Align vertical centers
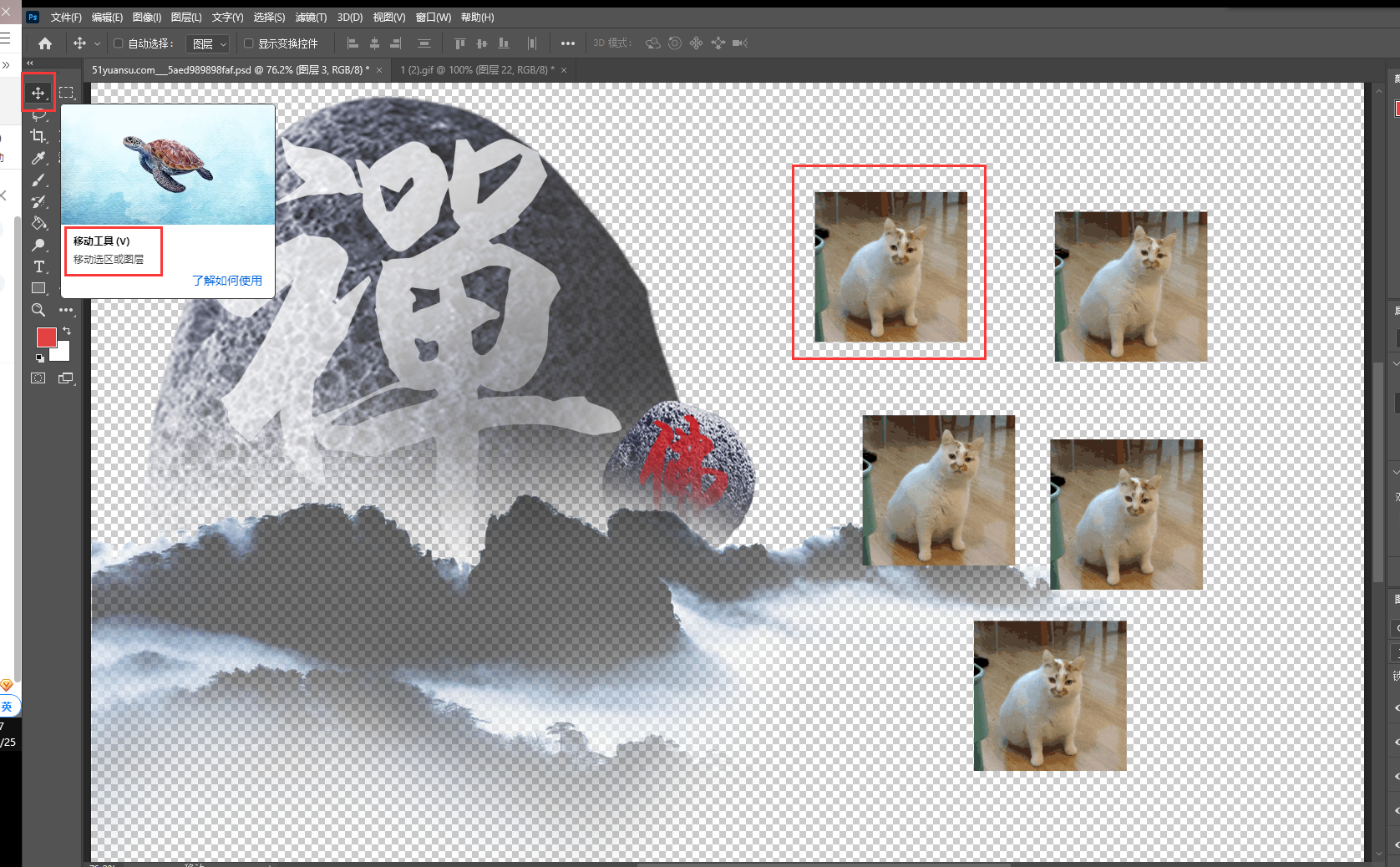Screen dimensions: 1400x867 tap(481, 43)
